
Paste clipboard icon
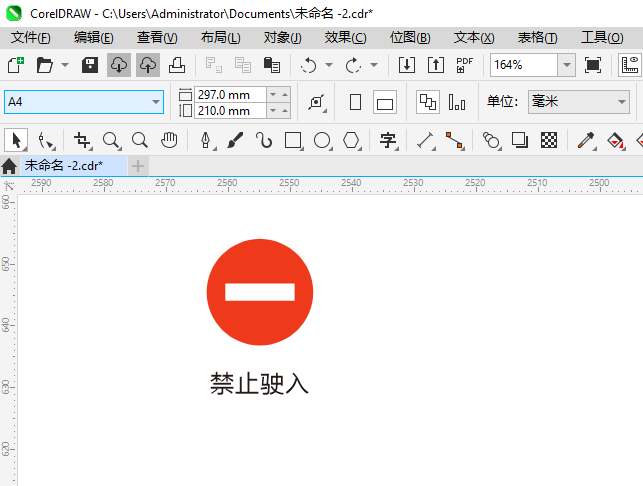click(x=271, y=65)
